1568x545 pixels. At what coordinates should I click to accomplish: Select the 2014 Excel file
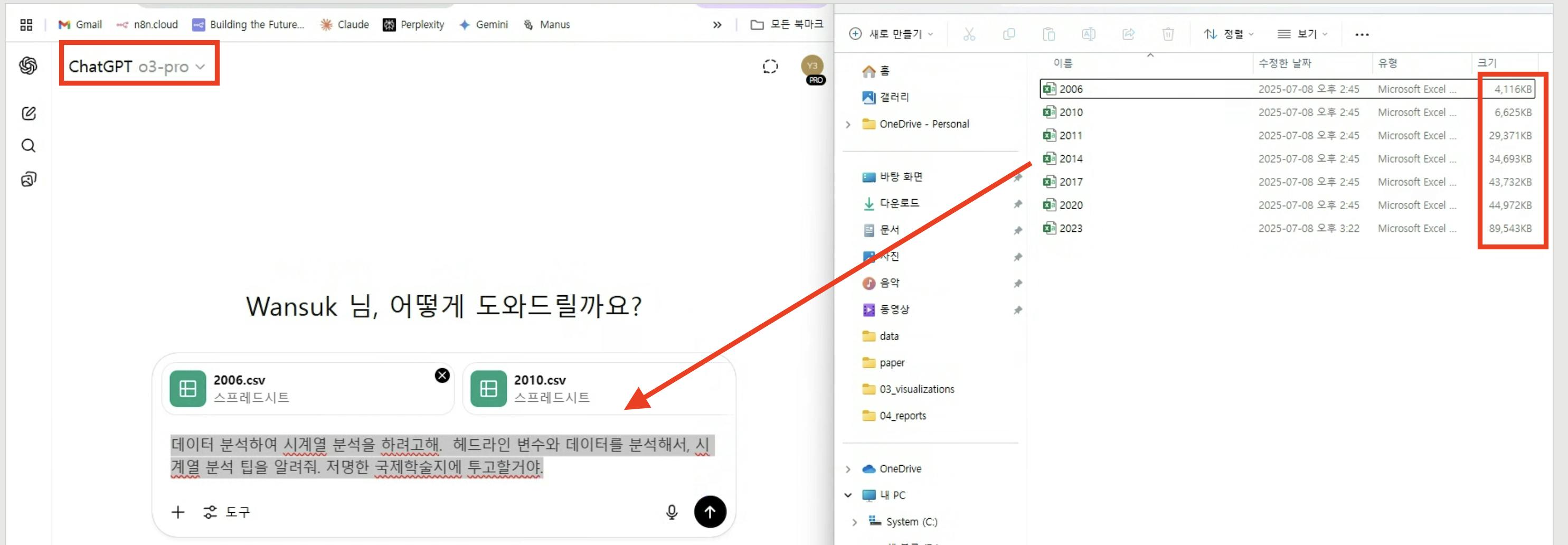pyautogui.click(x=1287, y=158)
